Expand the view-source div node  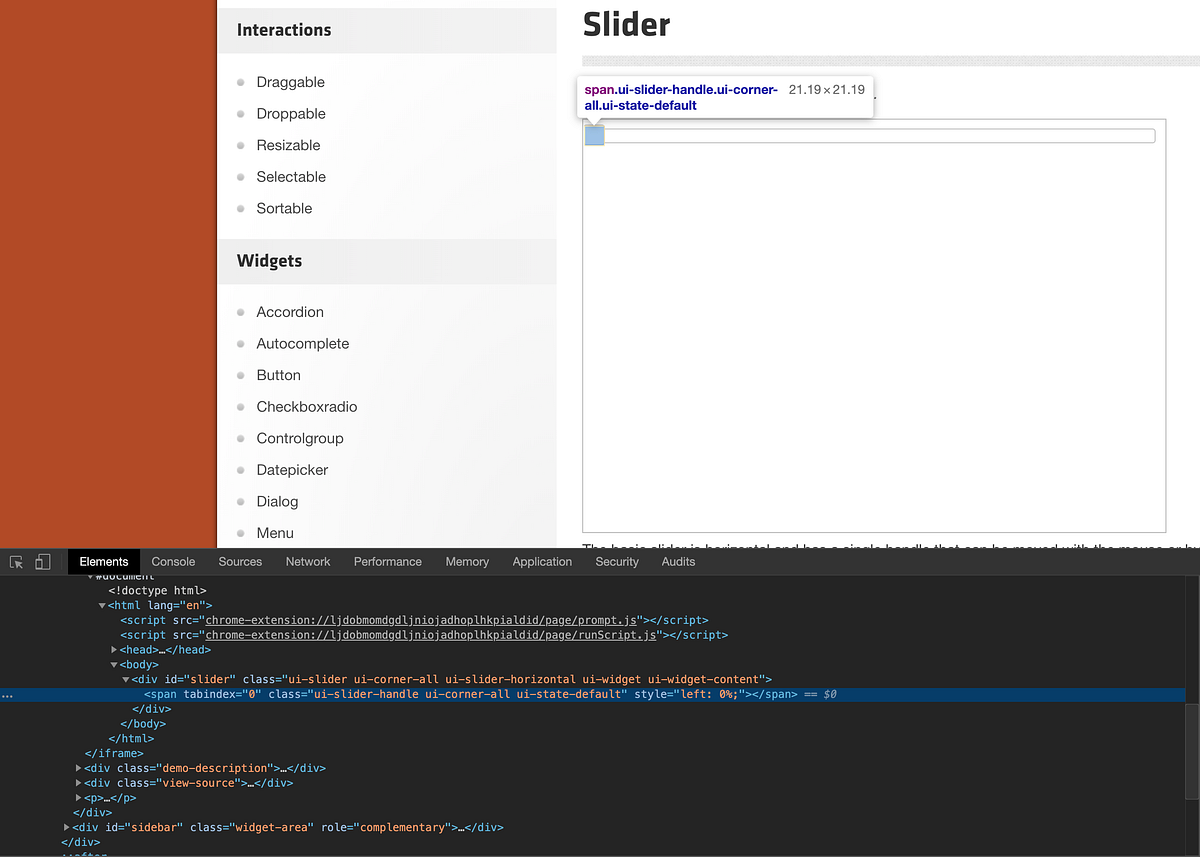click(79, 782)
